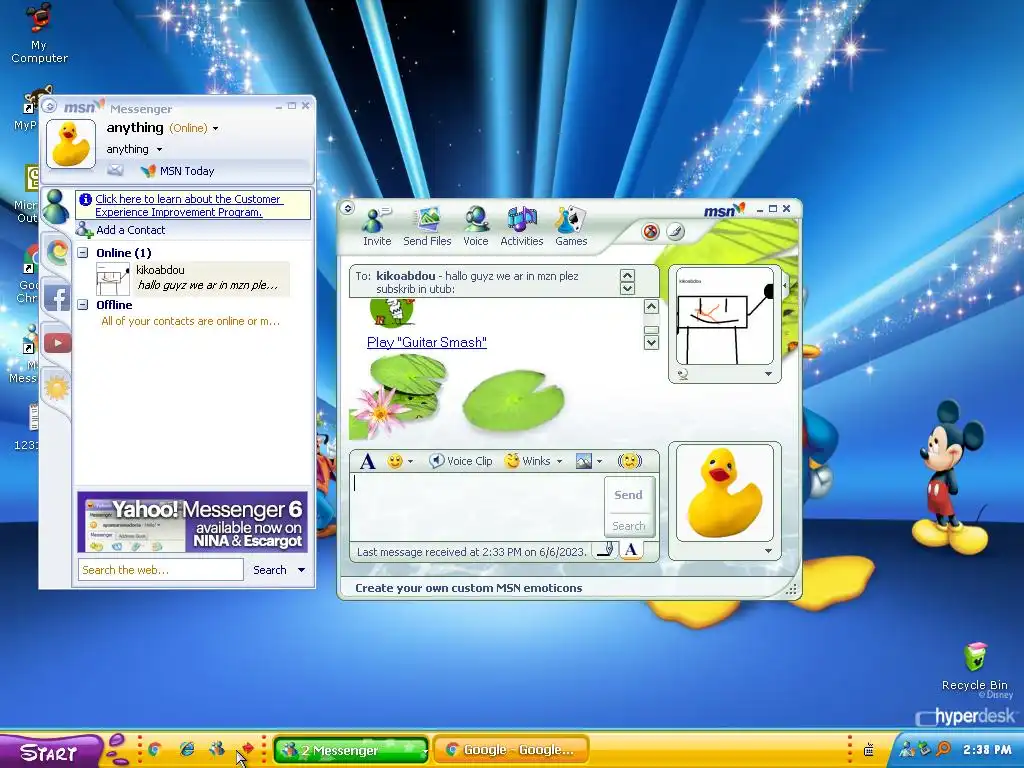Open the status dropdown next to (Online)
This screenshot has height=768, width=1024.
coord(216,129)
